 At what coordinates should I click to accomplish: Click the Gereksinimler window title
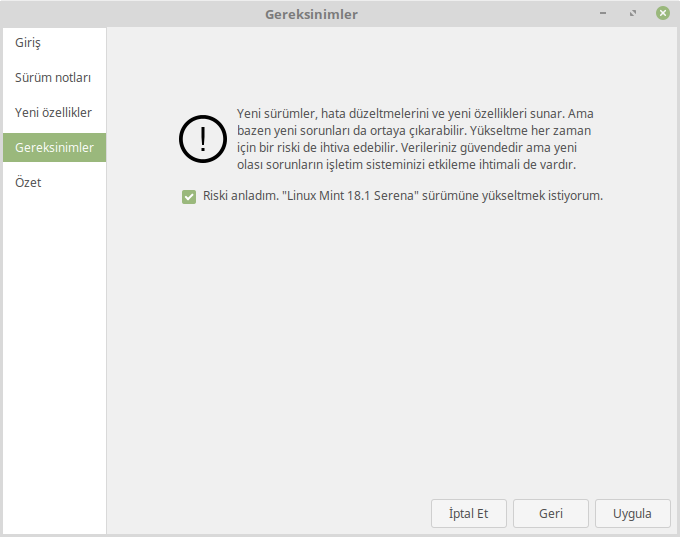tap(311, 14)
